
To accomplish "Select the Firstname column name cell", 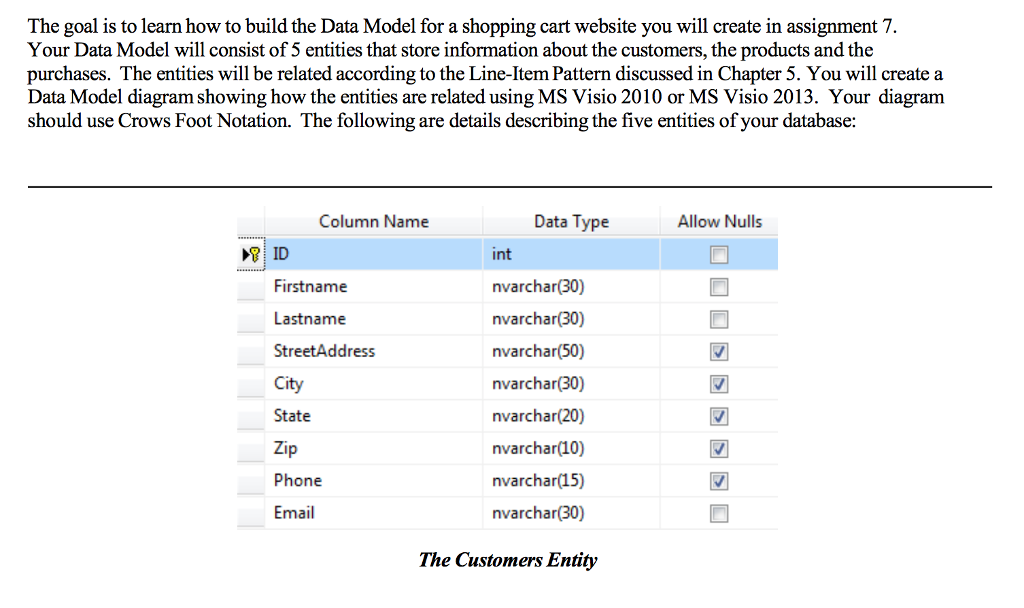I will click(374, 287).
